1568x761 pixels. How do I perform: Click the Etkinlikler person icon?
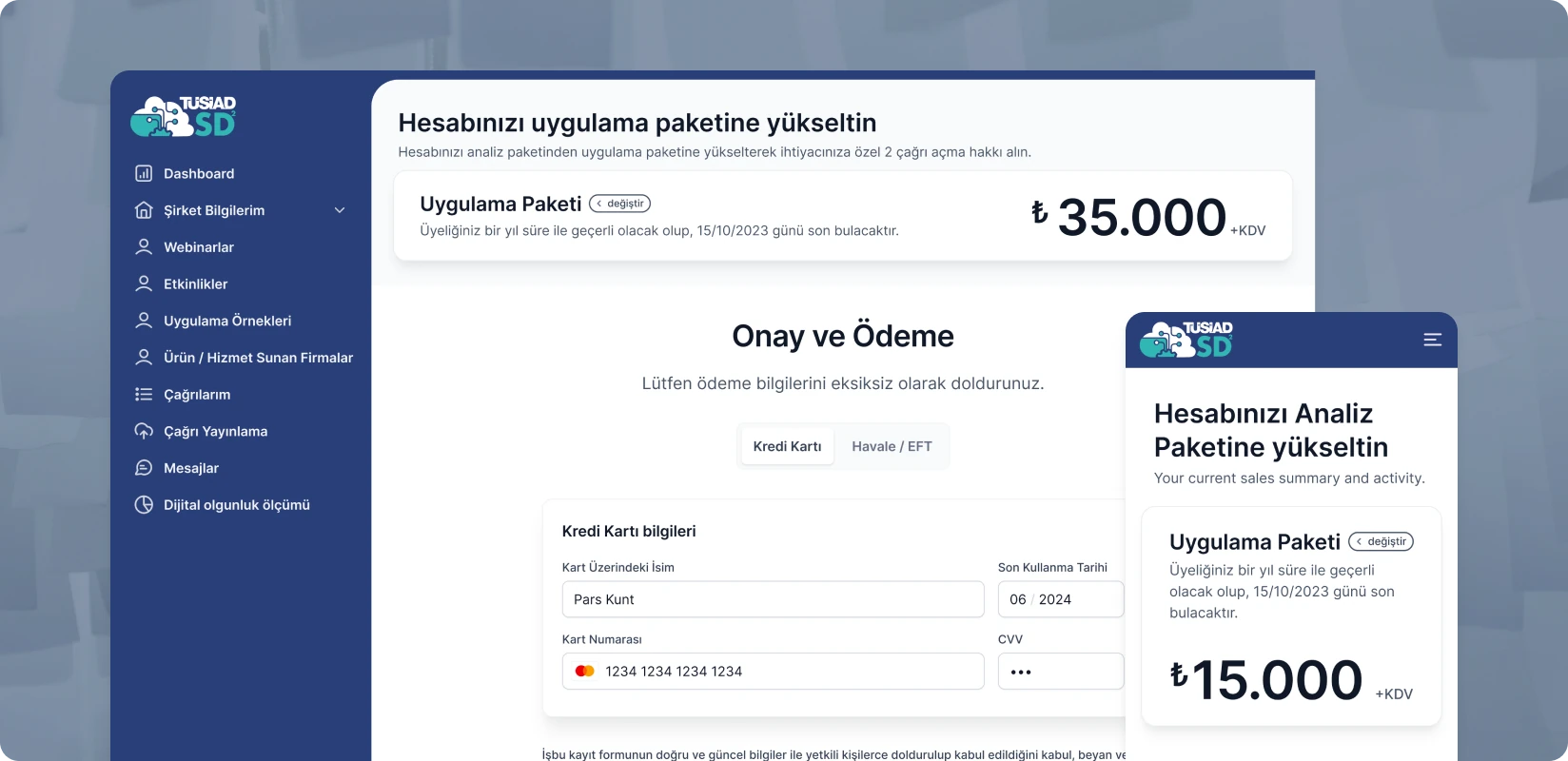[x=144, y=283]
